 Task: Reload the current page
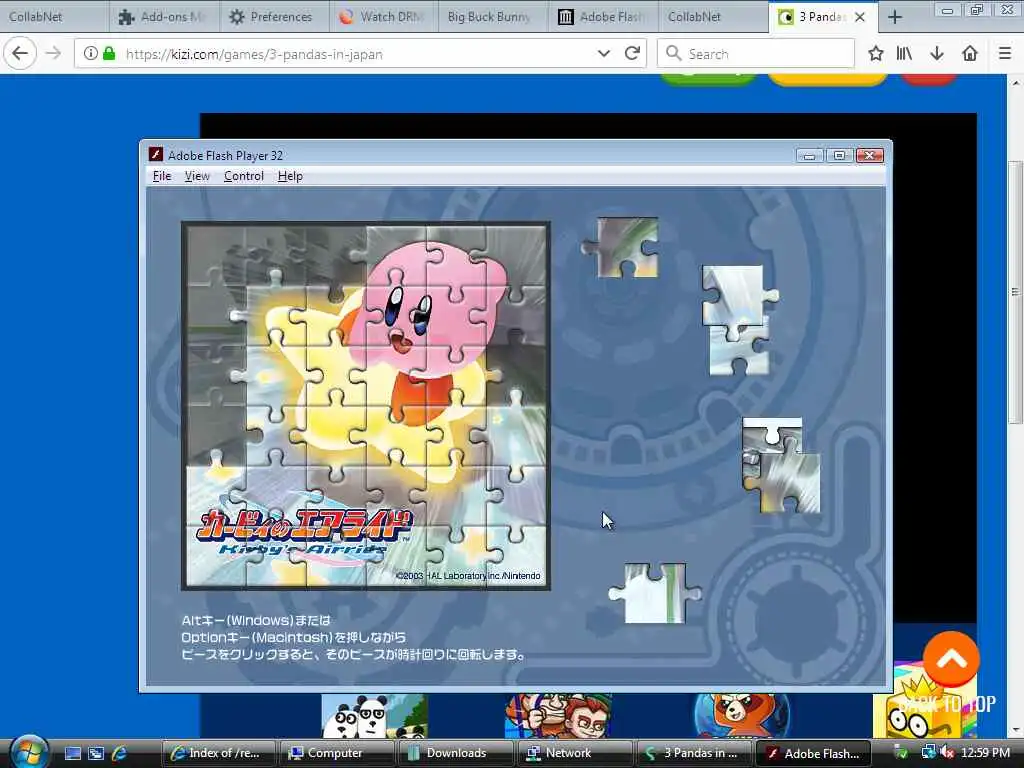[x=632, y=54]
